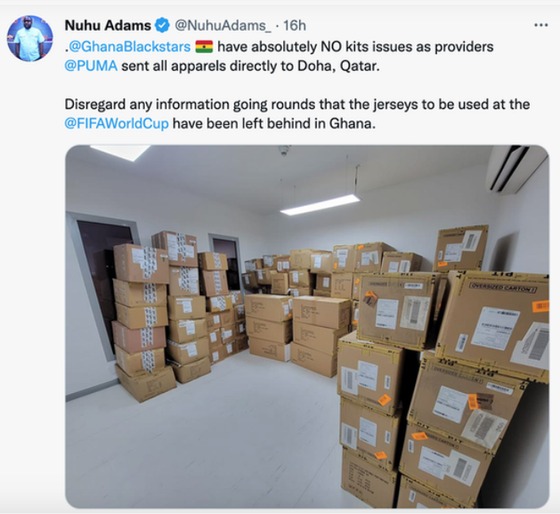The height and width of the screenshot is (514, 560).
Task: Click the Oversized Carton box in photo
Action: 494,326
